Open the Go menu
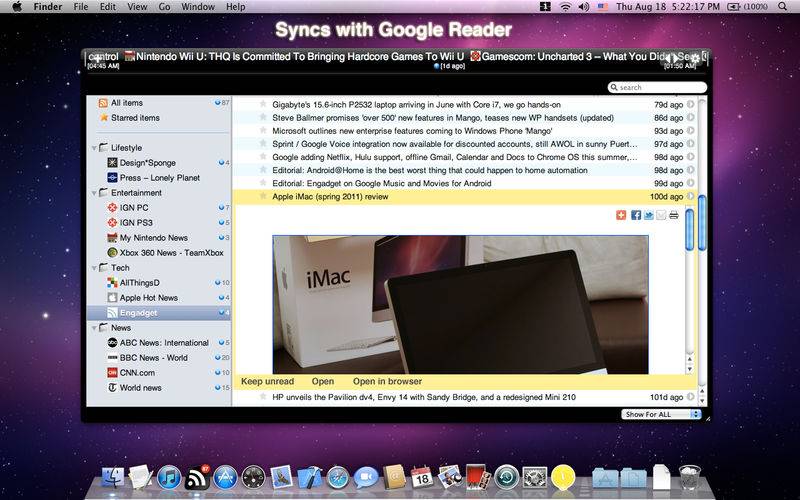Viewport: 800px width, 500px height. click(x=164, y=7)
